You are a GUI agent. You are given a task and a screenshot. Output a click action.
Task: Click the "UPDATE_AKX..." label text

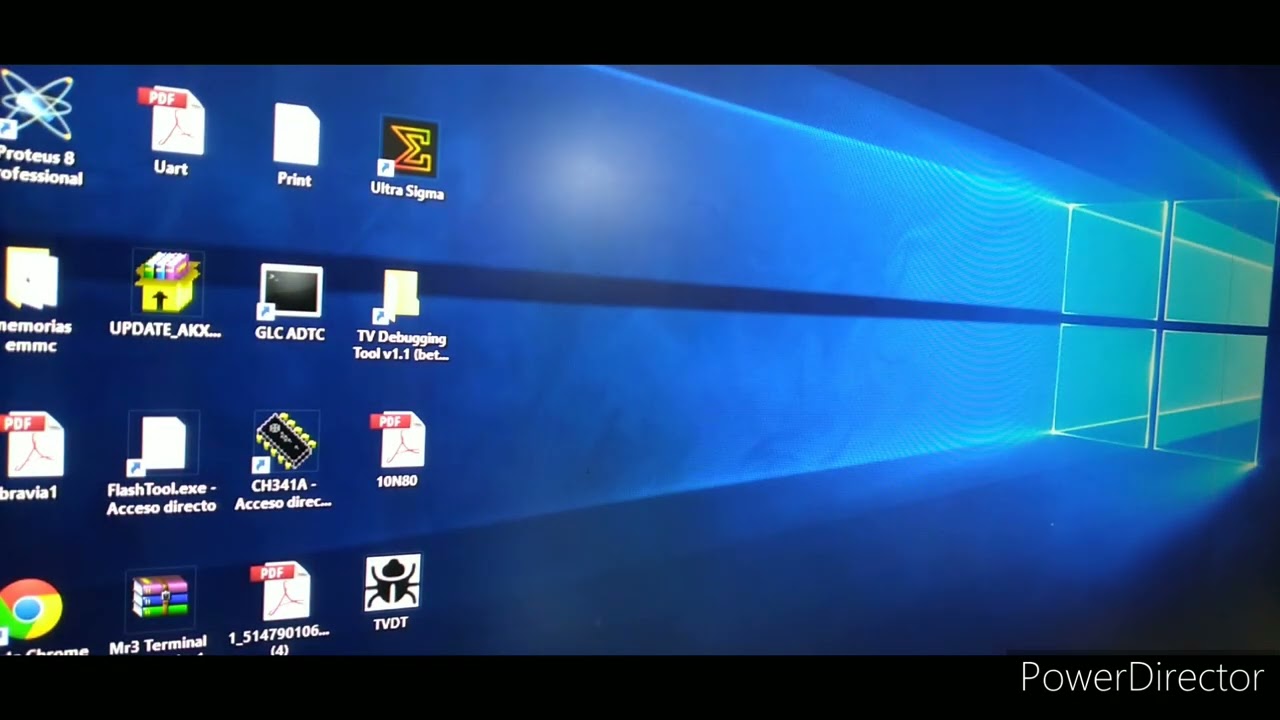tap(165, 329)
